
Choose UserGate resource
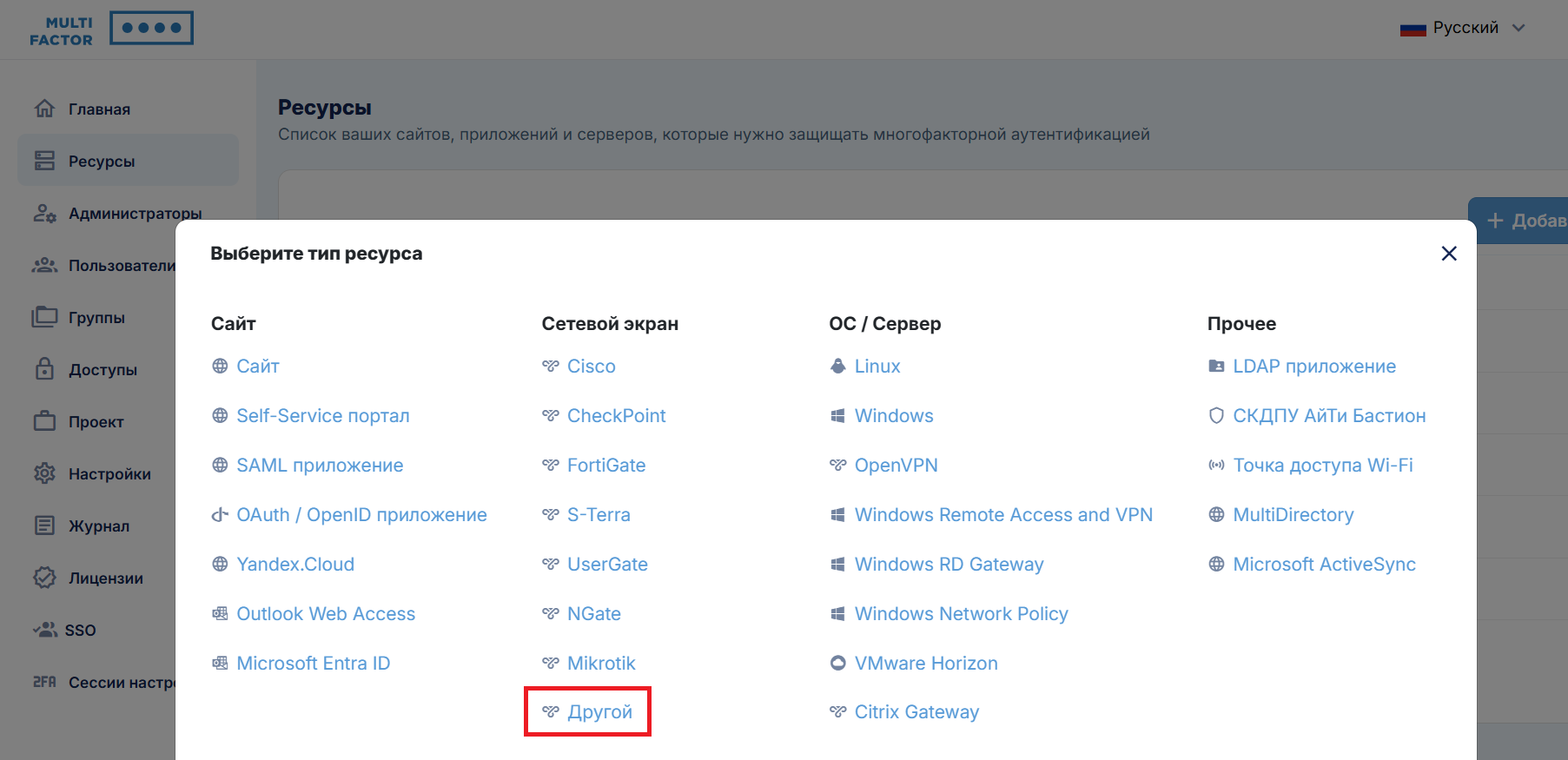pos(607,565)
